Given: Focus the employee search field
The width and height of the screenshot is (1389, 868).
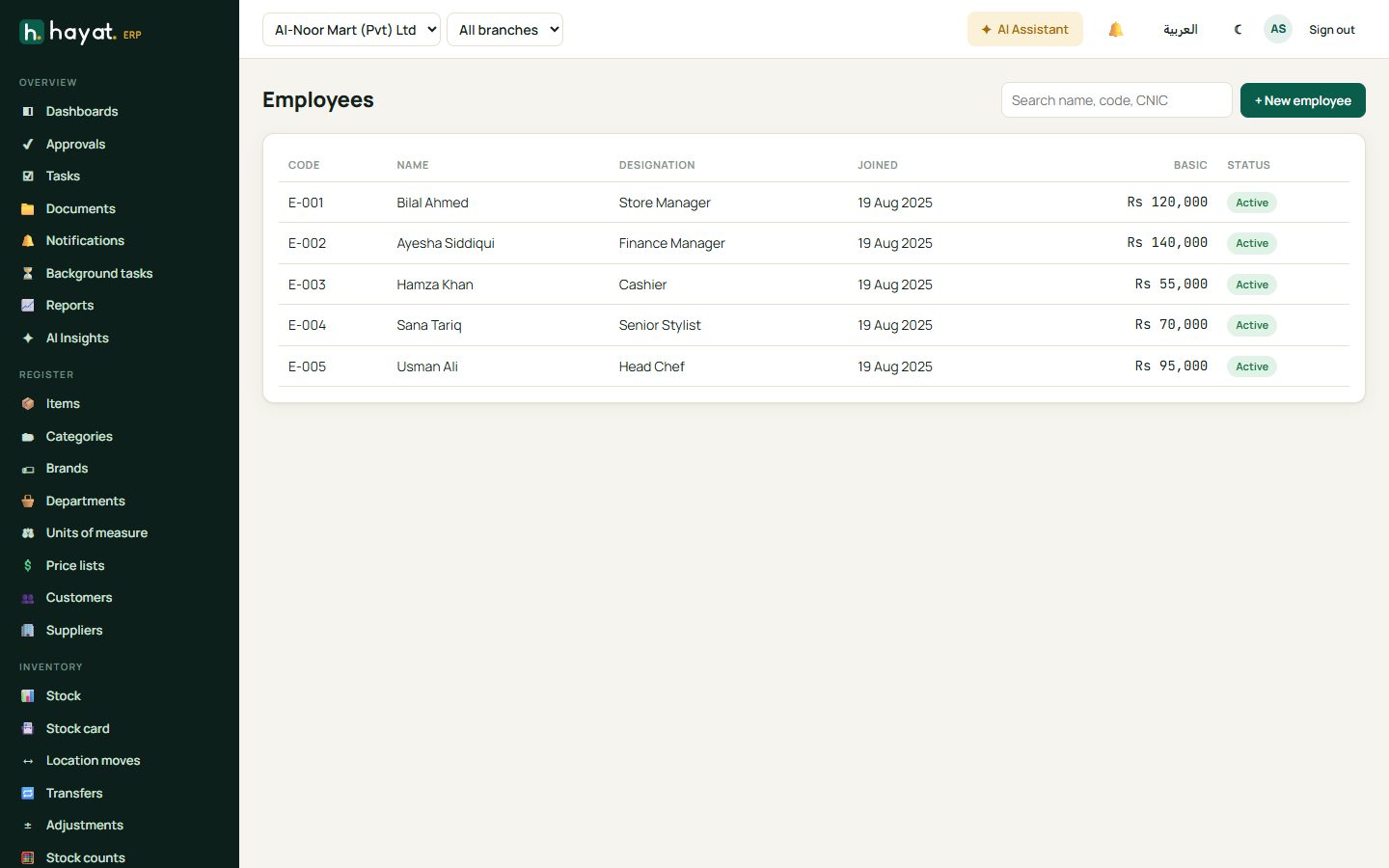Looking at the screenshot, I should [1116, 100].
